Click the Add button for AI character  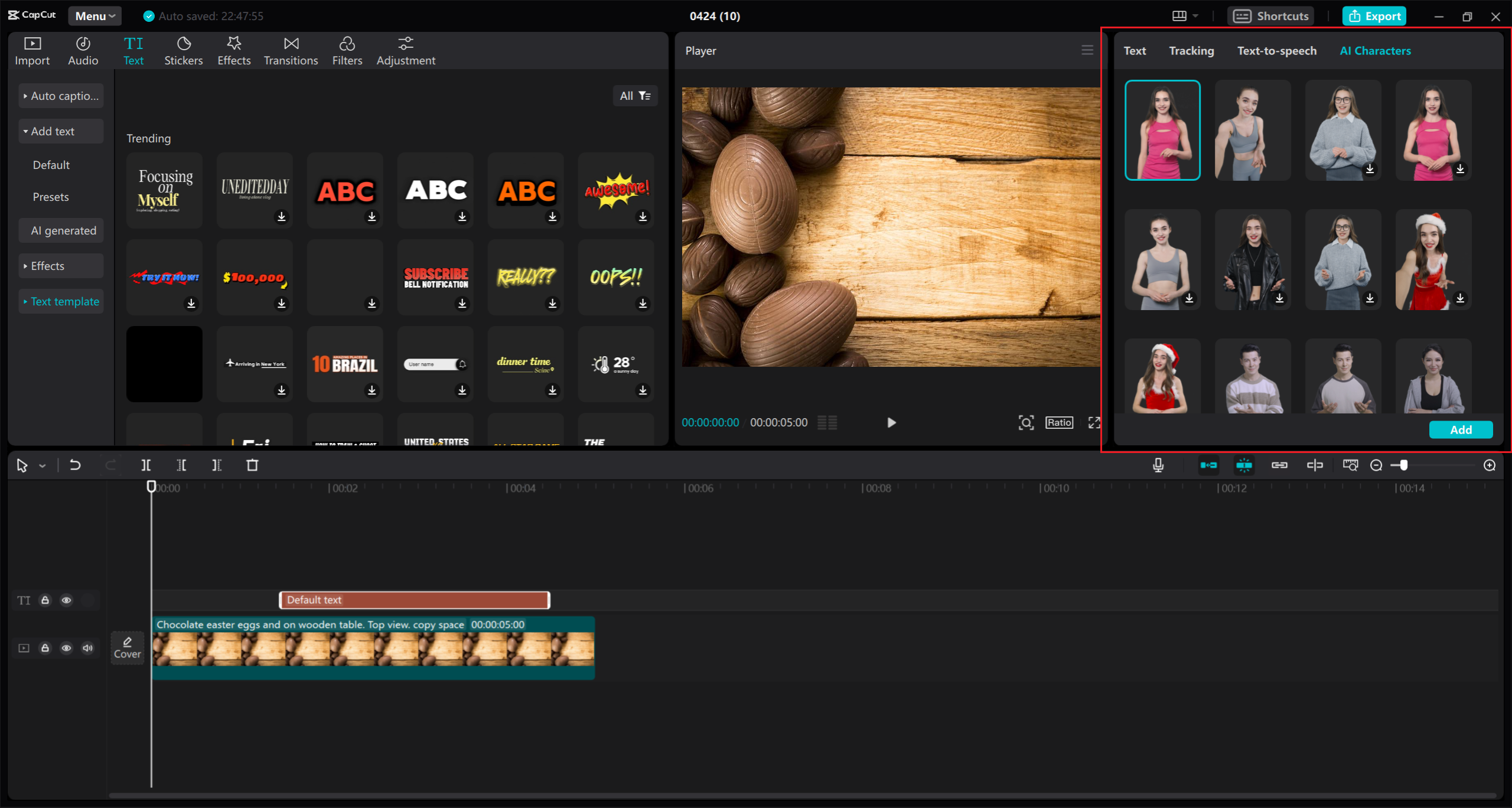pos(1461,429)
